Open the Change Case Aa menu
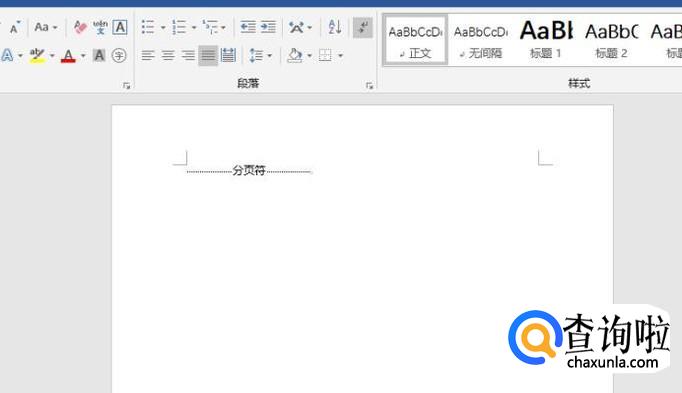The image size is (682, 393). (x=46, y=27)
